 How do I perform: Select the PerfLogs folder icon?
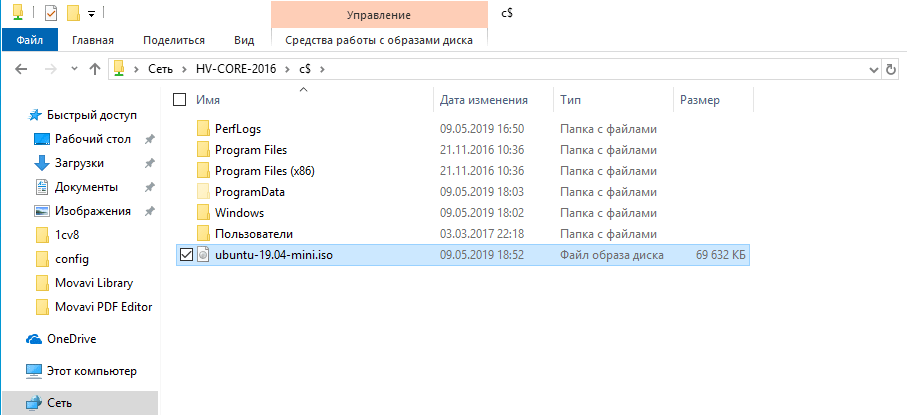point(202,128)
